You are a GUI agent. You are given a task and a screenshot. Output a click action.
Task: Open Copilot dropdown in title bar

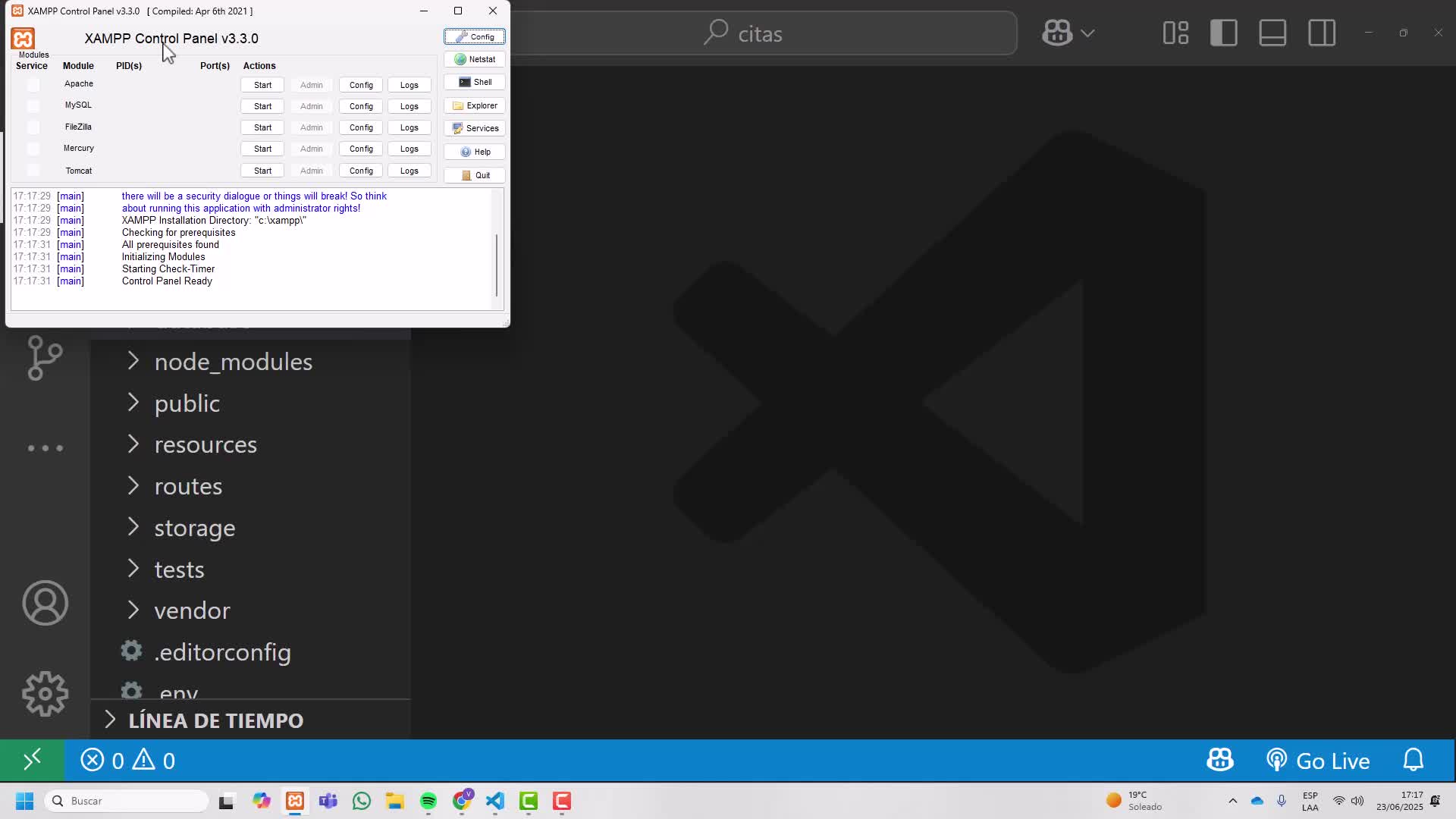tap(1087, 33)
